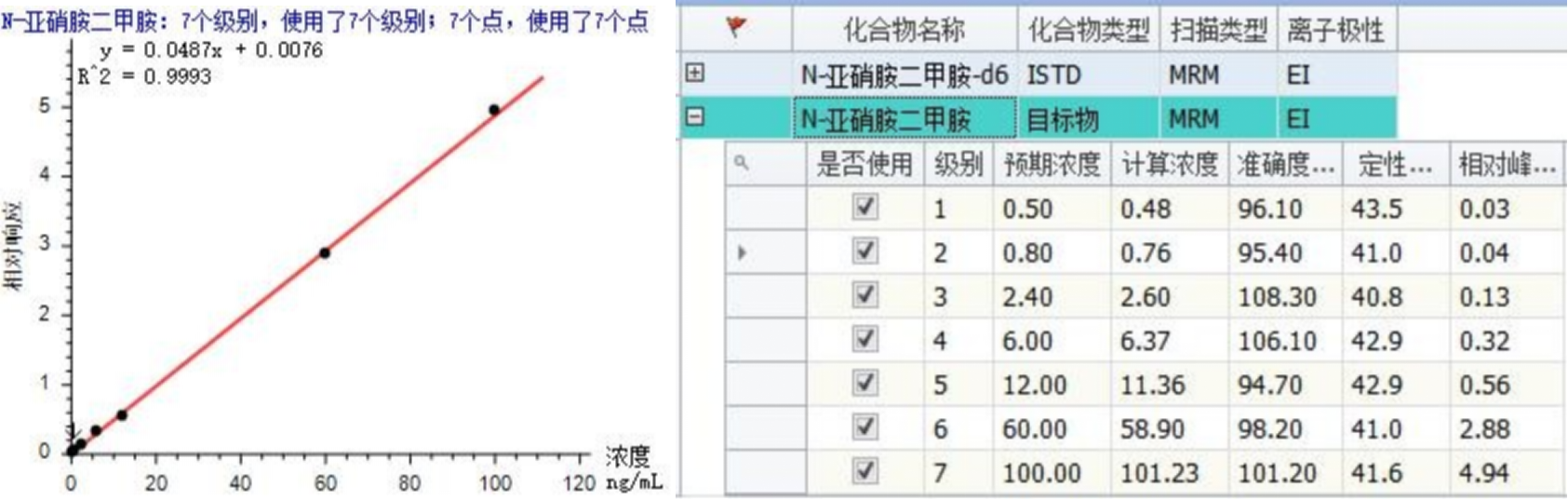The width and height of the screenshot is (1568, 500).
Task: Click expected concentration cell 2.40
Action: pos(1052,297)
